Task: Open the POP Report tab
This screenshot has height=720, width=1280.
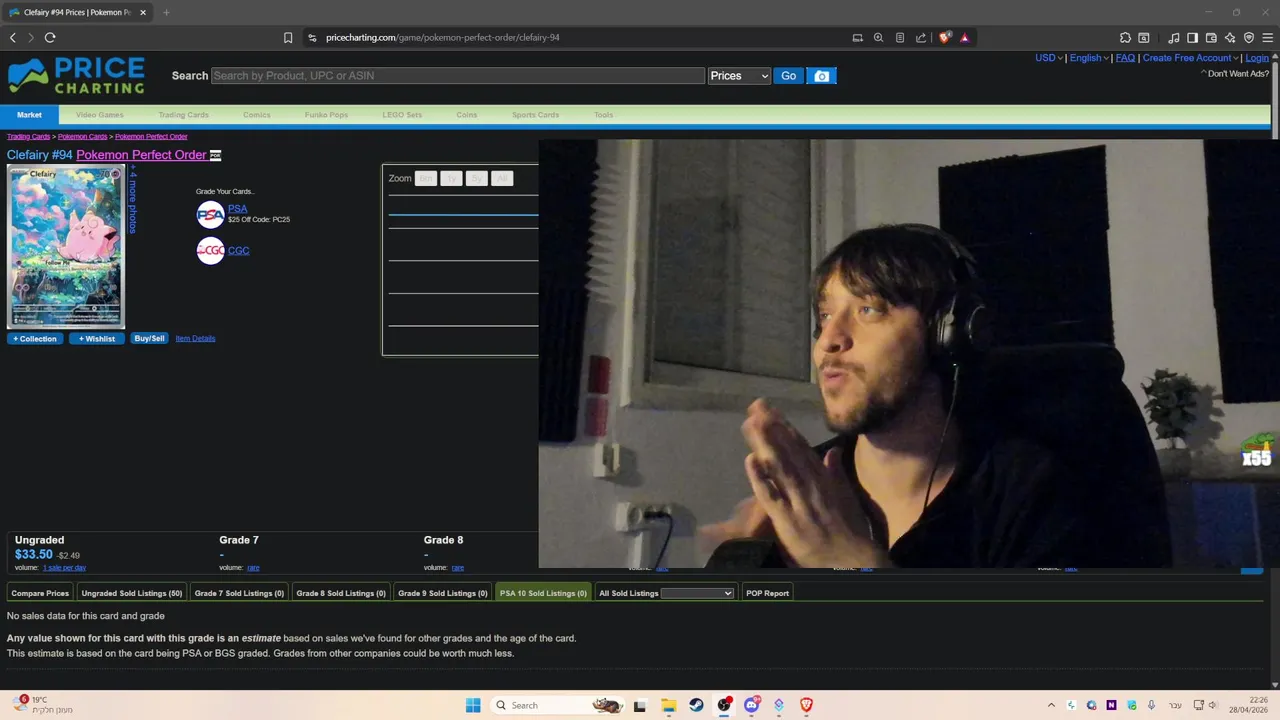Action: [x=767, y=593]
